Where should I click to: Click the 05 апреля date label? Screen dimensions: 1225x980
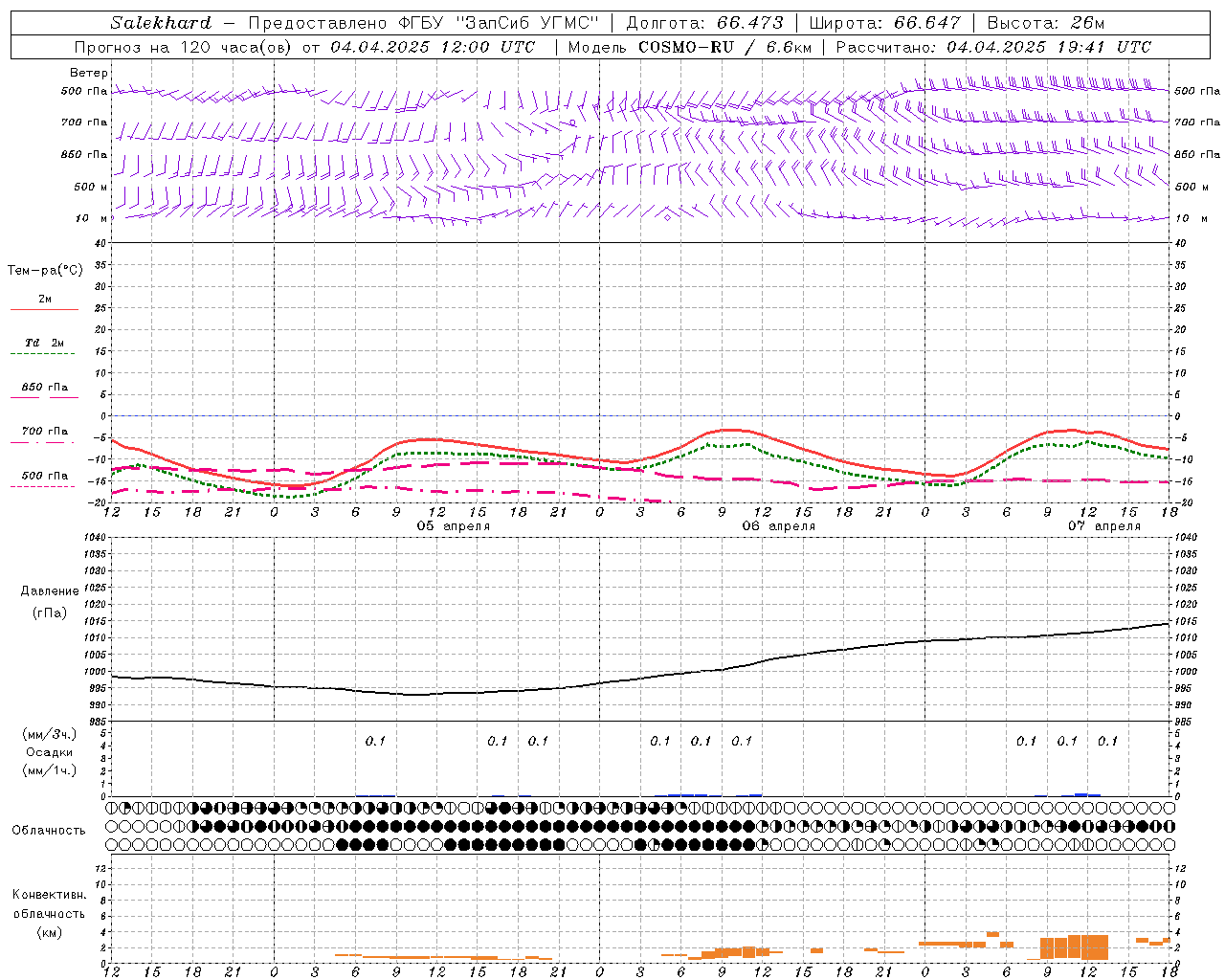(x=453, y=526)
